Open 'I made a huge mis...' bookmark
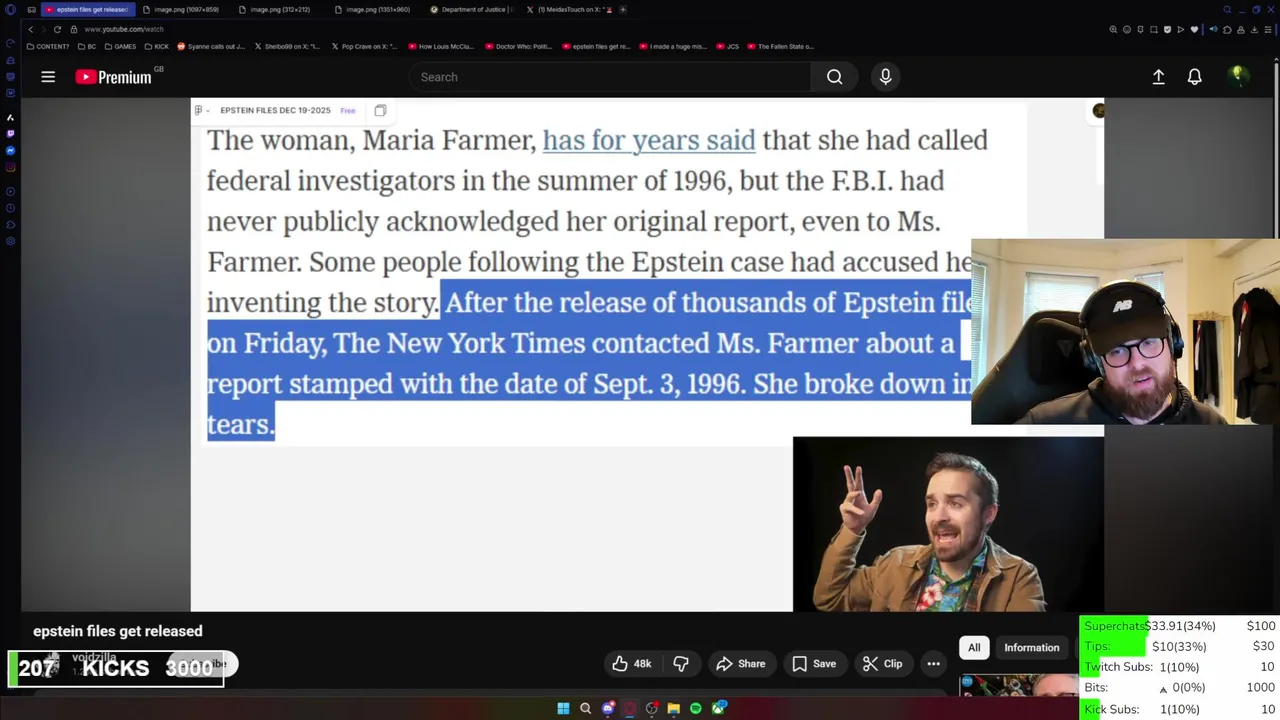Image resolution: width=1280 pixels, height=720 pixels. coord(672,46)
